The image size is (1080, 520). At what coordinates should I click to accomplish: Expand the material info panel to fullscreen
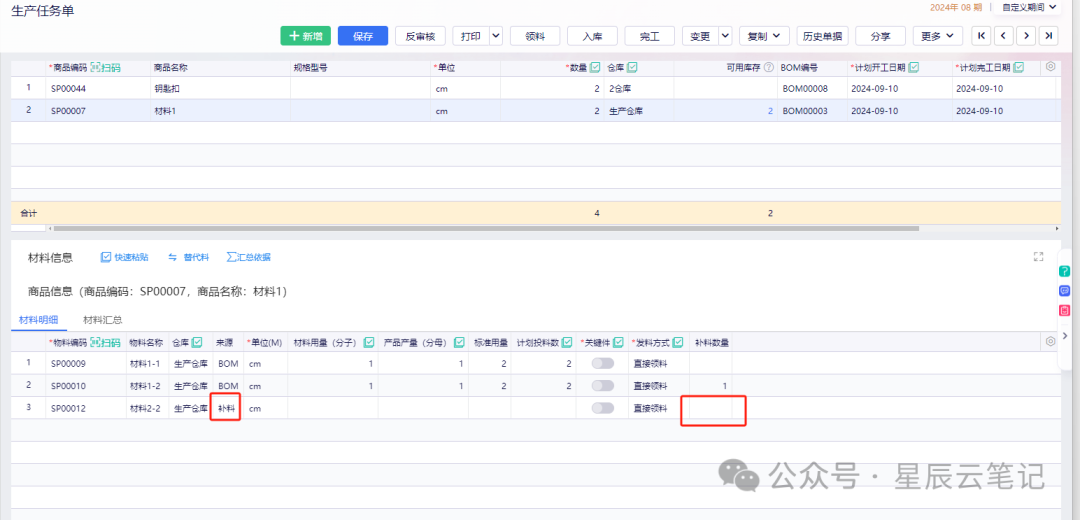1039,257
